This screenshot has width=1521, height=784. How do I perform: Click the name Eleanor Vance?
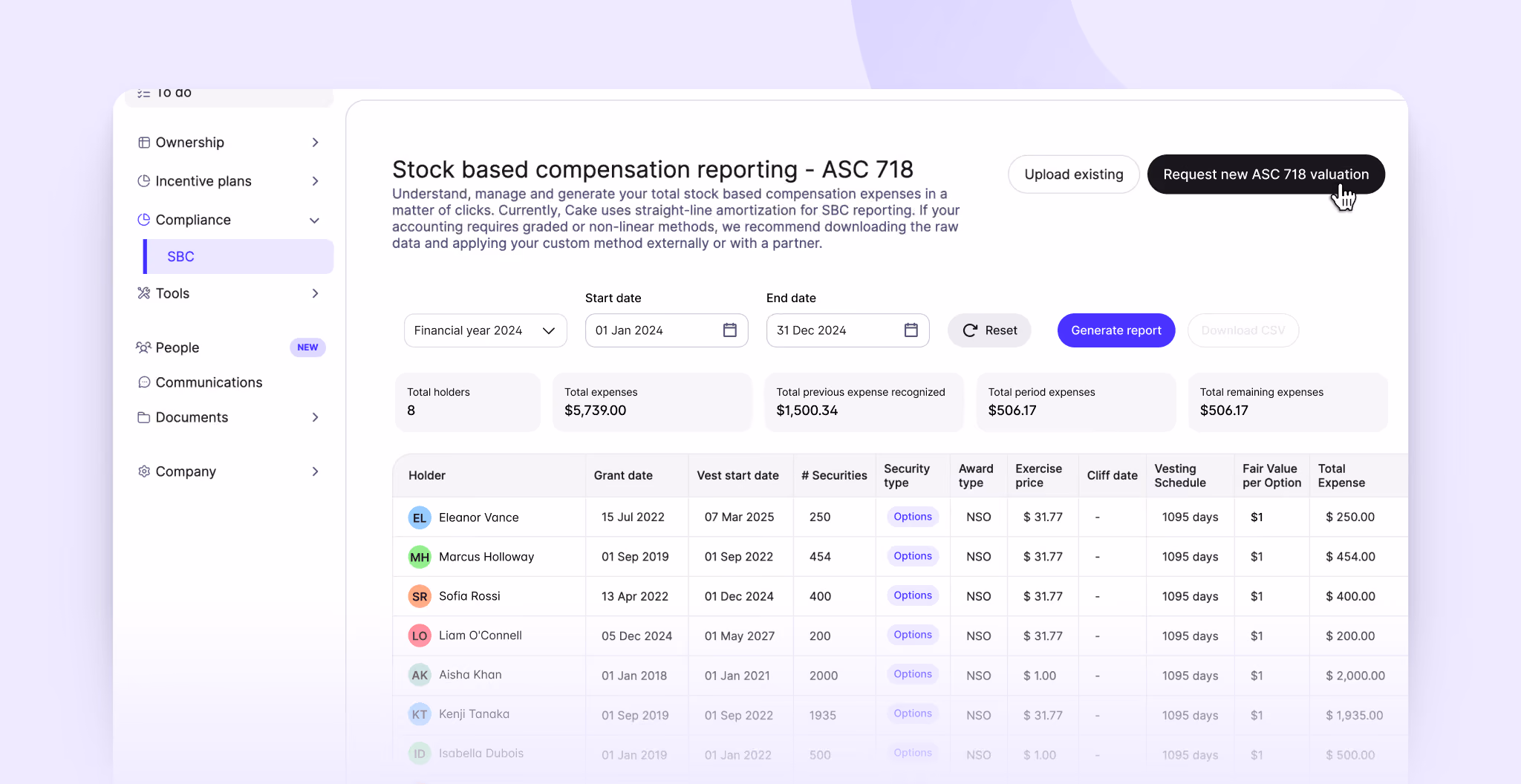(x=479, y=517)
